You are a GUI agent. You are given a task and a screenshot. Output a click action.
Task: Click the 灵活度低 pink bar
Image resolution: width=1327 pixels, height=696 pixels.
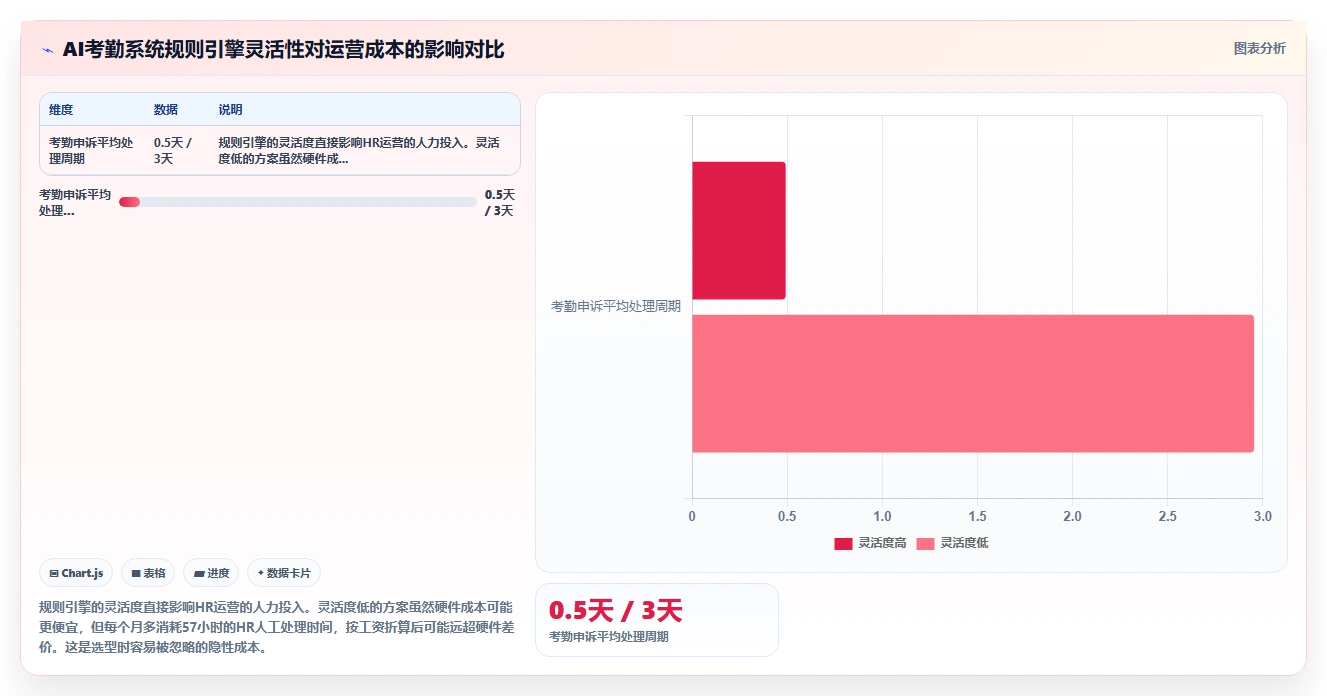[x=973, y=383]
